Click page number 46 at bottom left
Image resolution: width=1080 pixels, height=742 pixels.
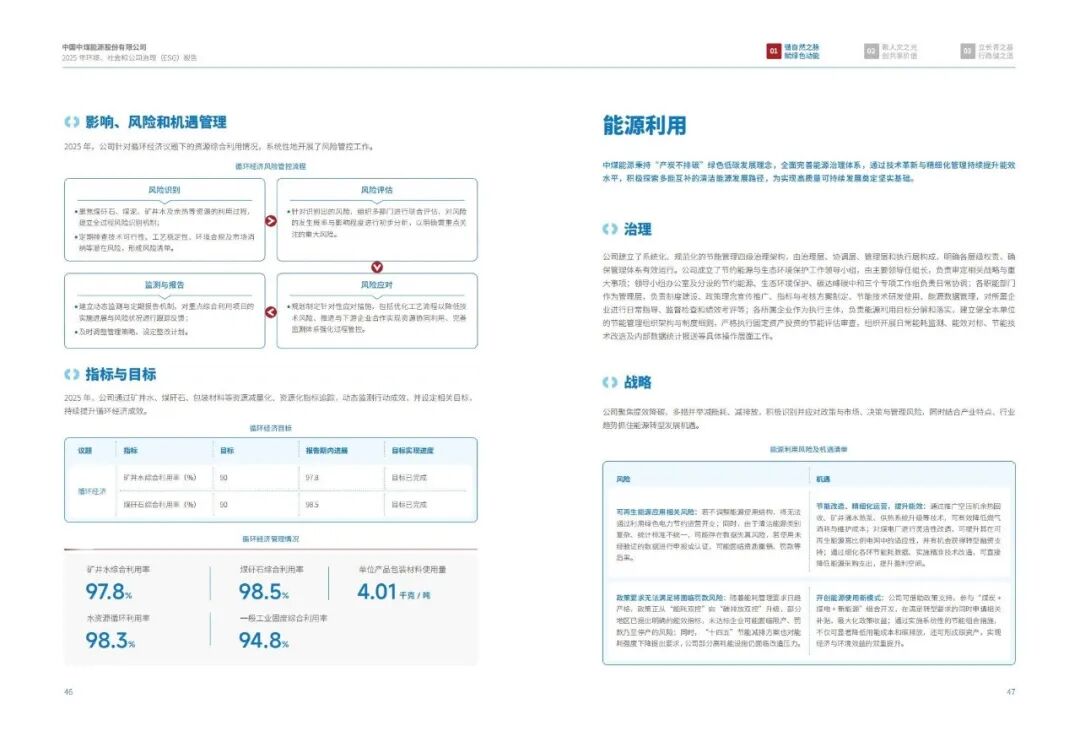[x=68, y=692]
